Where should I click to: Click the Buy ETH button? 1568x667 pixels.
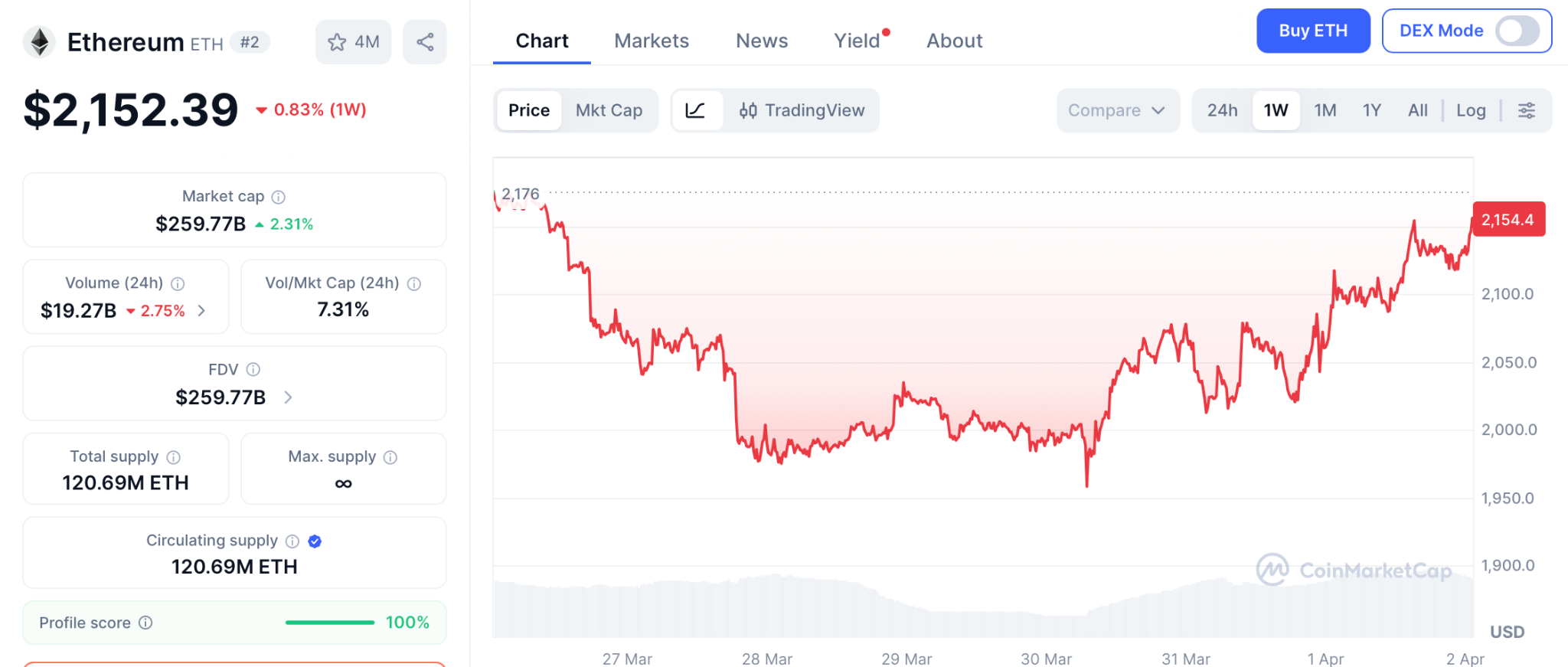pyautogui.click(x=1313, y=31)
